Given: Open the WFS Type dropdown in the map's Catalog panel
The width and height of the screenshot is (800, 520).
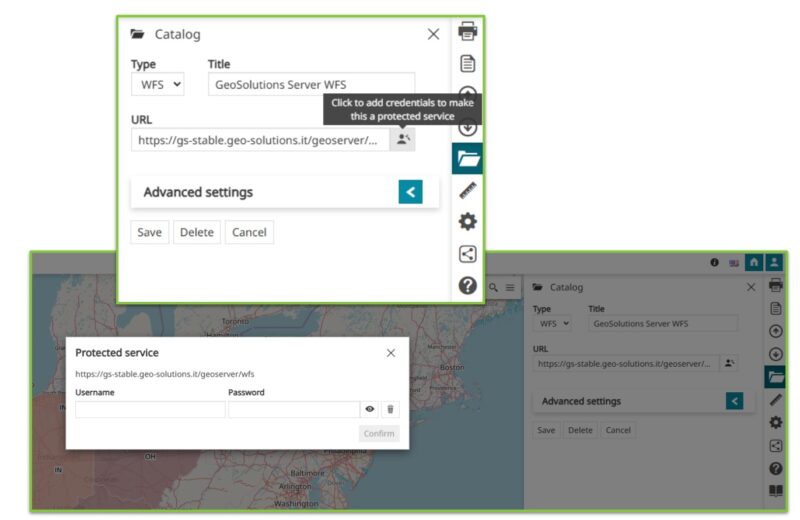Looking at the screenshot, I should tap(552, 324).
